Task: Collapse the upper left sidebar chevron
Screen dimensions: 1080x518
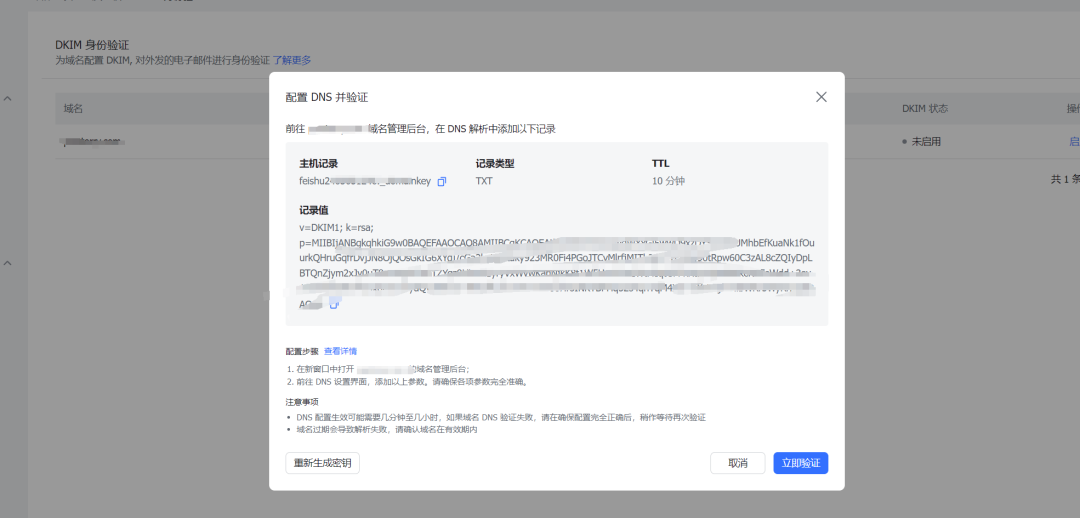Action: (8, 99)
